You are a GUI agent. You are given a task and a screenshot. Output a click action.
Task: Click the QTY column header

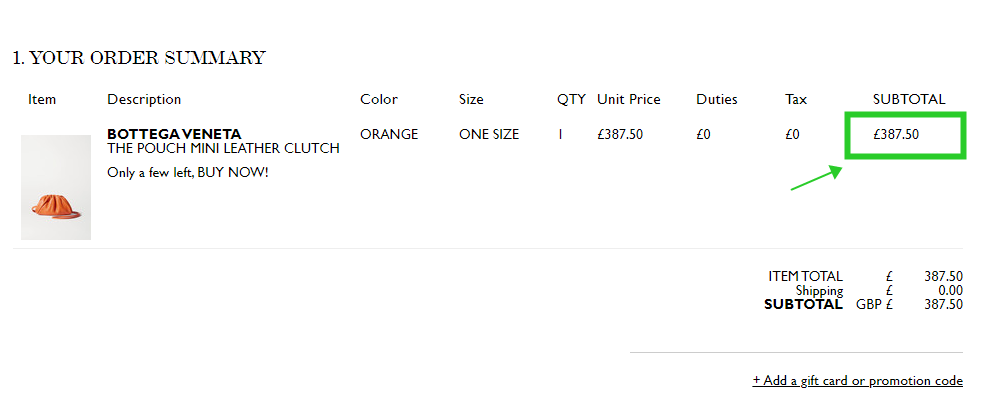point(571,99)
